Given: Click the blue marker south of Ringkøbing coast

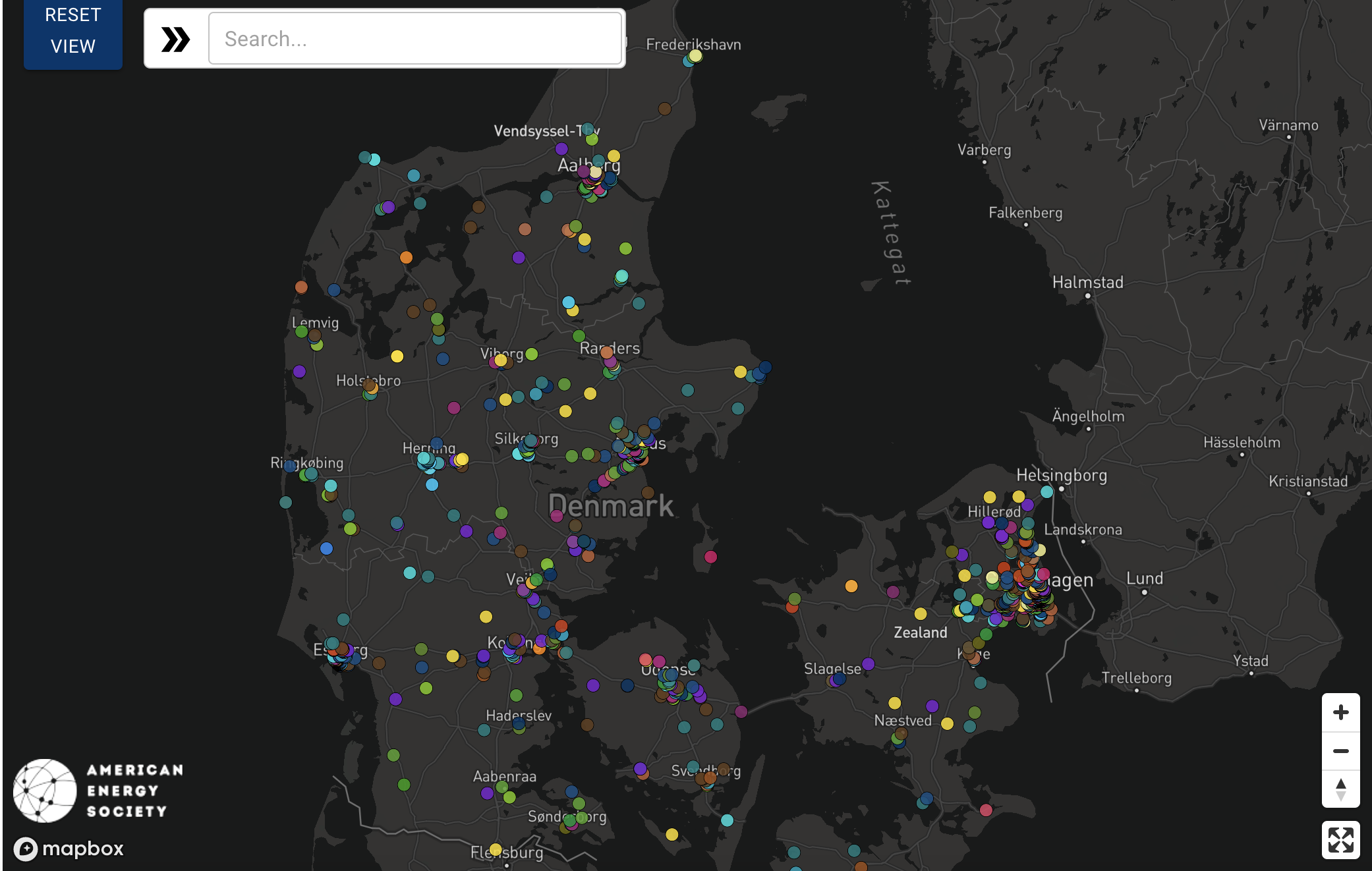Looking at the screenshot, I should pos(326,548).
